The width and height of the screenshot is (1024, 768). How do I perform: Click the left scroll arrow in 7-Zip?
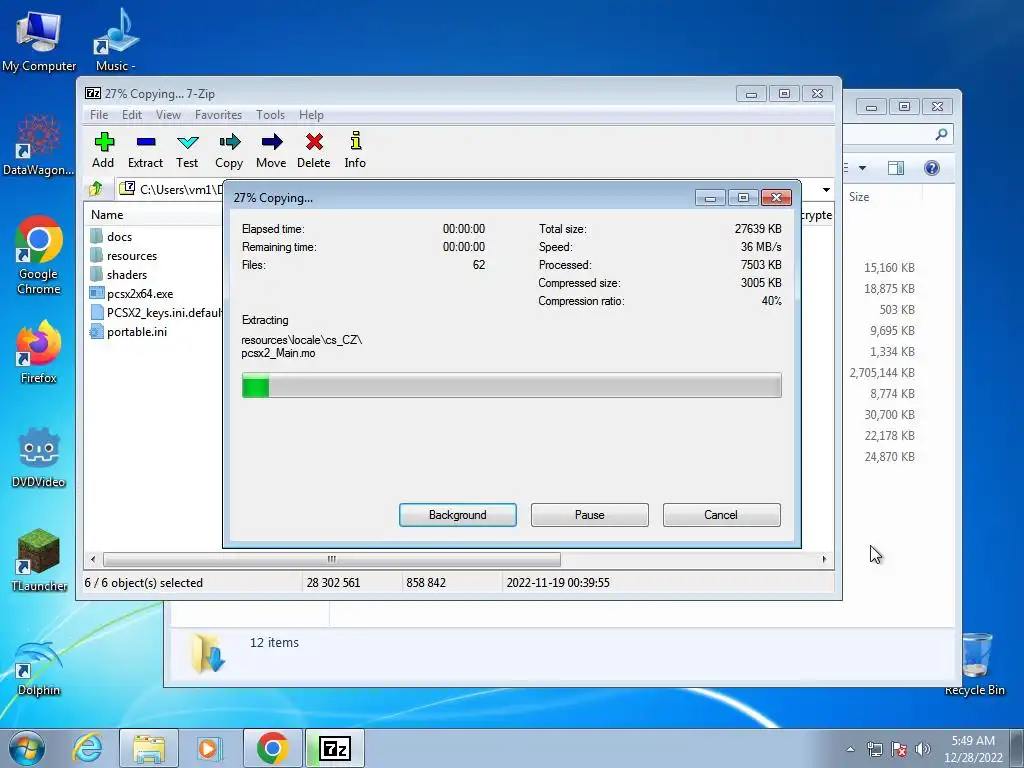point(93,560)
